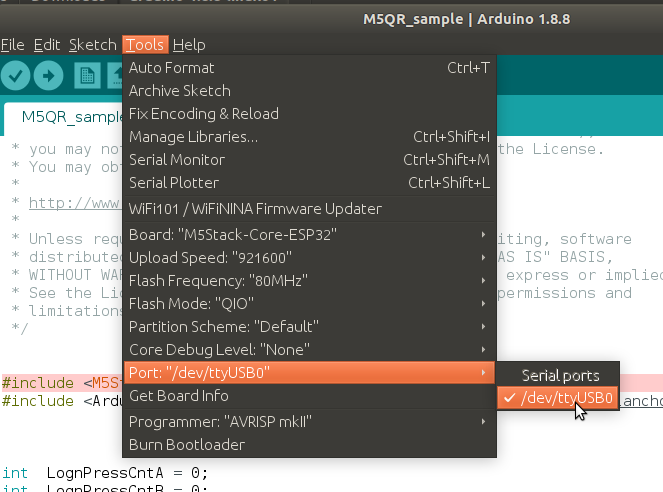Expand the Flash Frequency "80MHz" submenu
This screenshot has height=492, width=663.
point(309,281)
